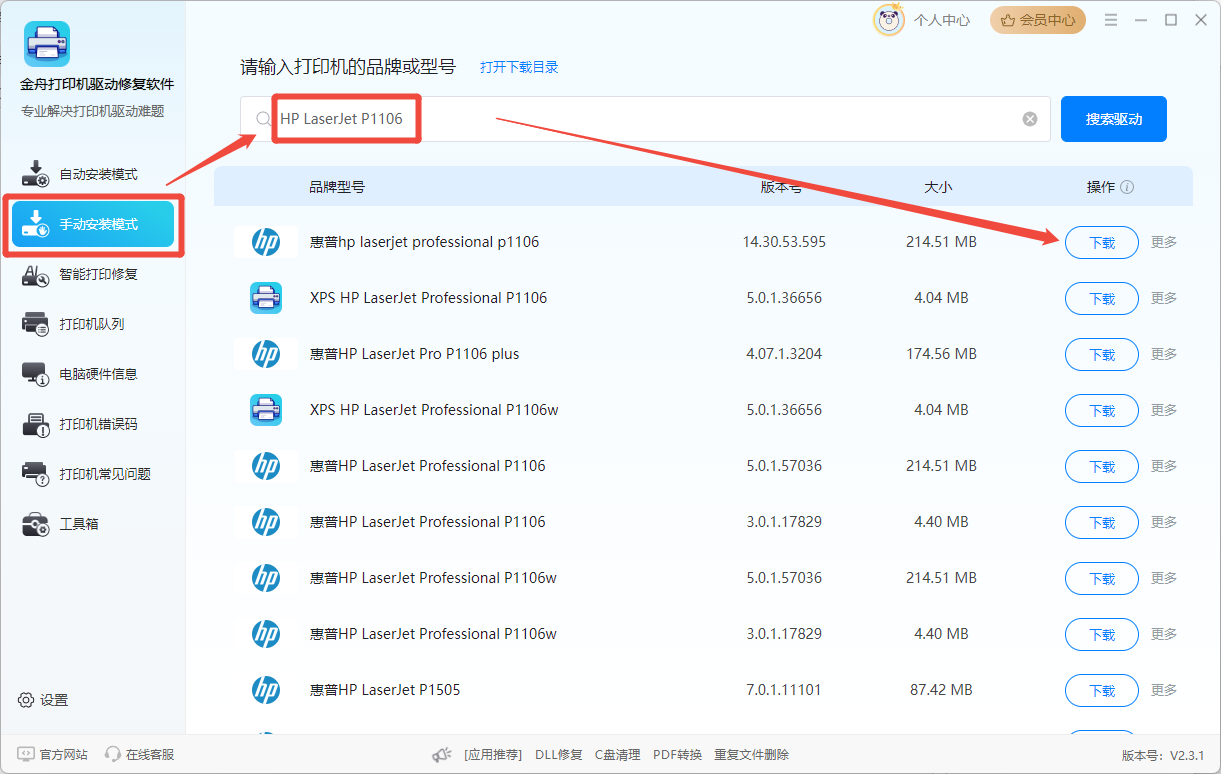This screenshot has width=1221, height=774.
Task: Download XPS HP LaserJet Professional P1106w driver
Action: click(1102, 410)
